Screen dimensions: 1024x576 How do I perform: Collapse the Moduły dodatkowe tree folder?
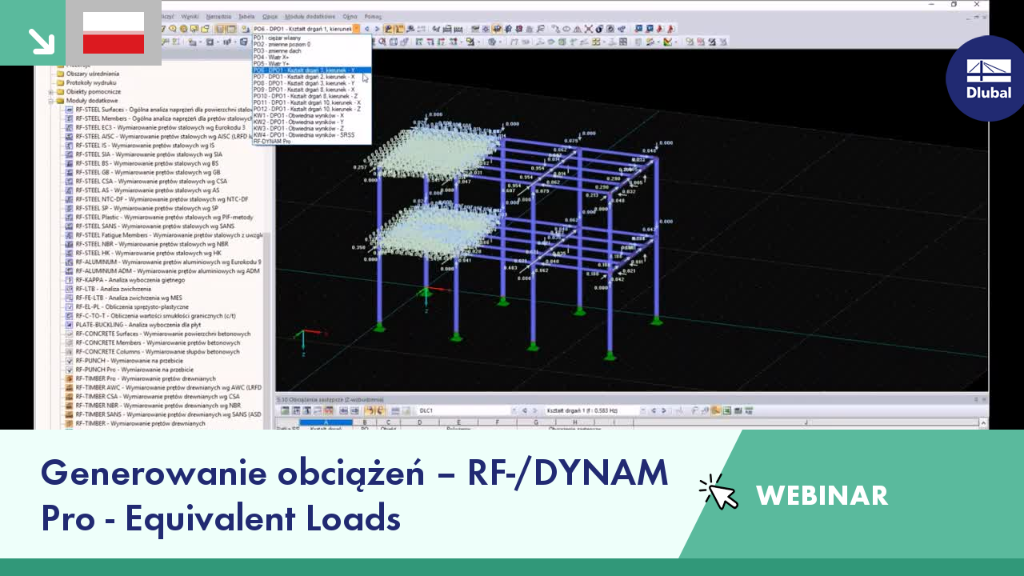(51, 101)
